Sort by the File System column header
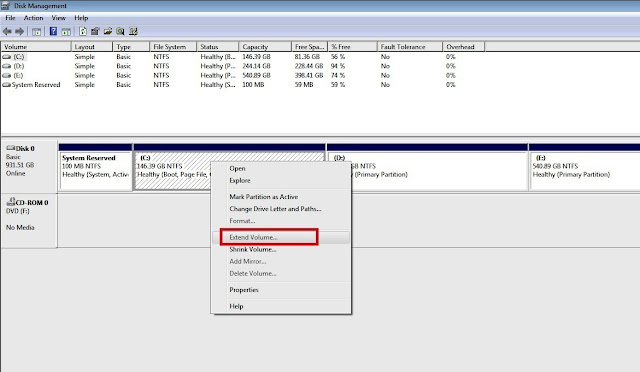Screen dimensions: 640x372 coord(173,47)
